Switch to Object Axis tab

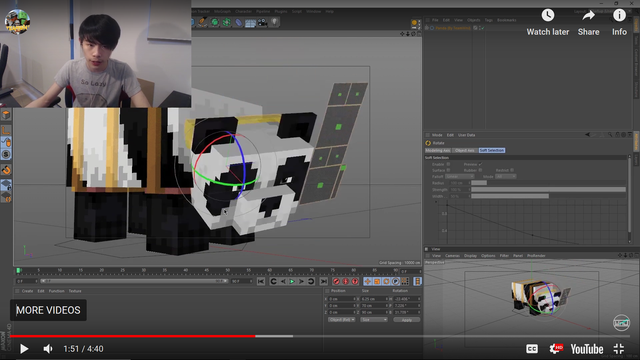(465, 150)
